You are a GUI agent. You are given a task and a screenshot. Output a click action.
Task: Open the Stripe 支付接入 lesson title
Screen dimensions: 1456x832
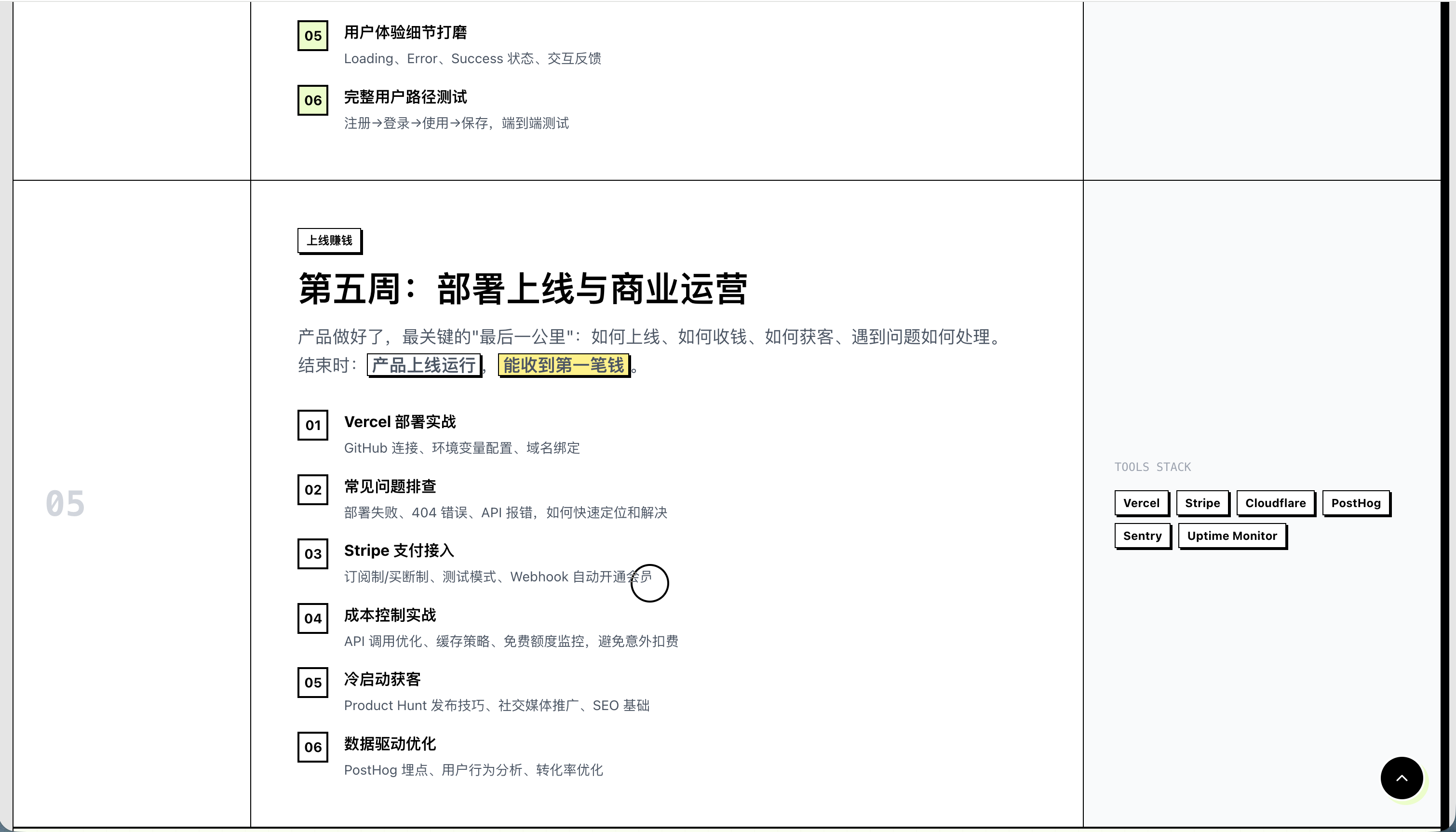tap(399, 550)
